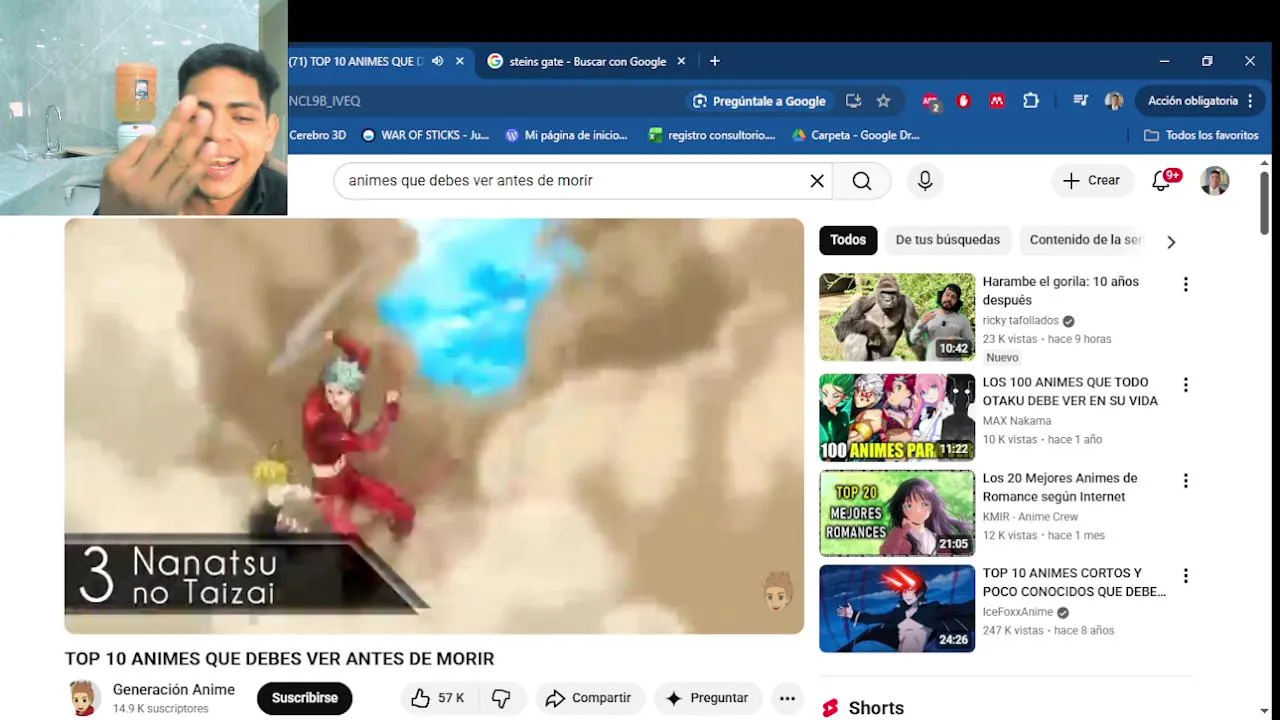Click the Acción obligatoria button
Viewport: 1280px width, 720px height.
click(x=1199, y=101)
